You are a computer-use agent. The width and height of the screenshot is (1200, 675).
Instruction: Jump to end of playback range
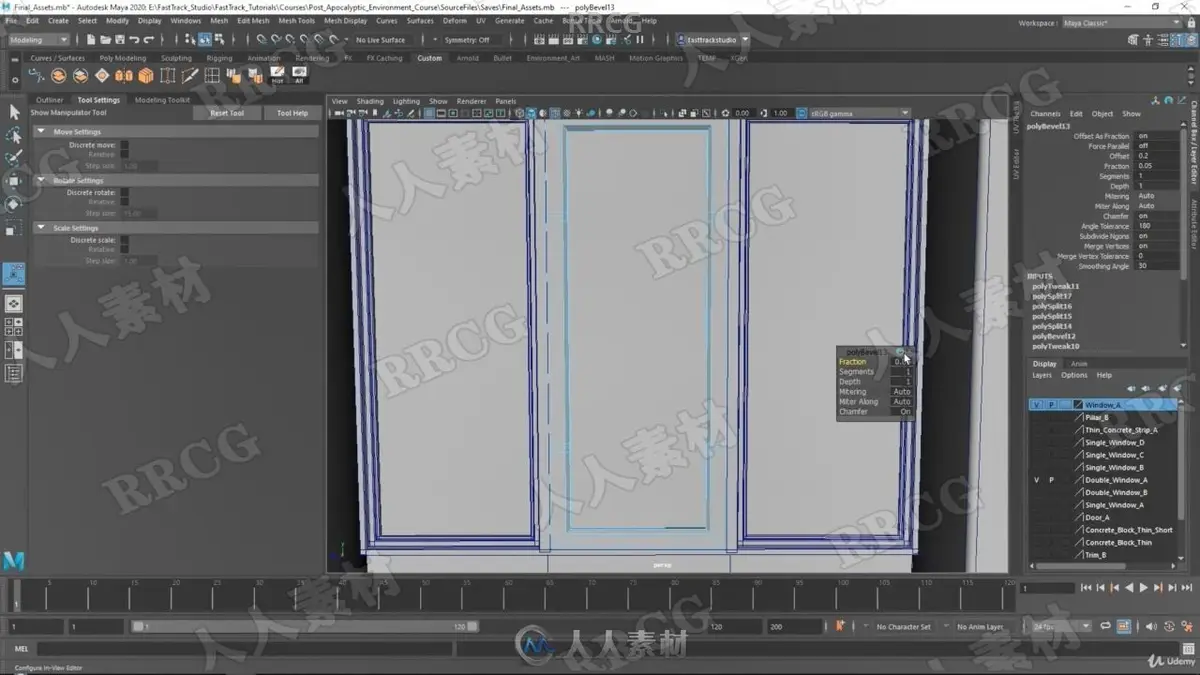tap(1186, 588)
